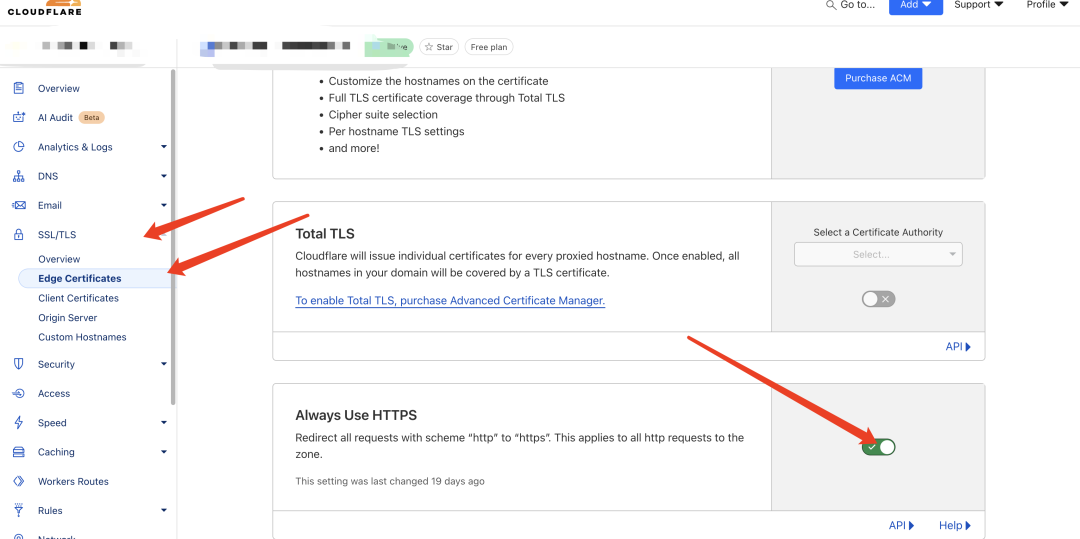The width and height of the screenshot is (1080, 539).
Task: Open the Support dropdown menu
Action: click(978, 5)
